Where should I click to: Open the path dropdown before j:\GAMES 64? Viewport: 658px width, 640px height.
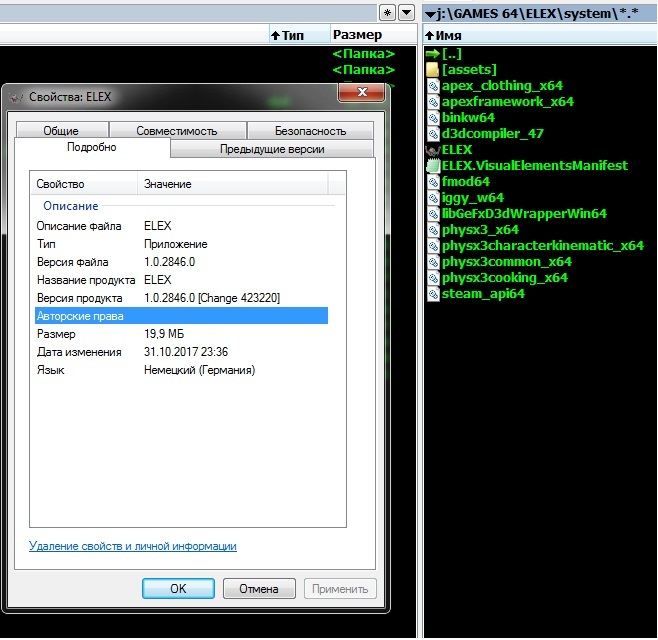point(430,15)
